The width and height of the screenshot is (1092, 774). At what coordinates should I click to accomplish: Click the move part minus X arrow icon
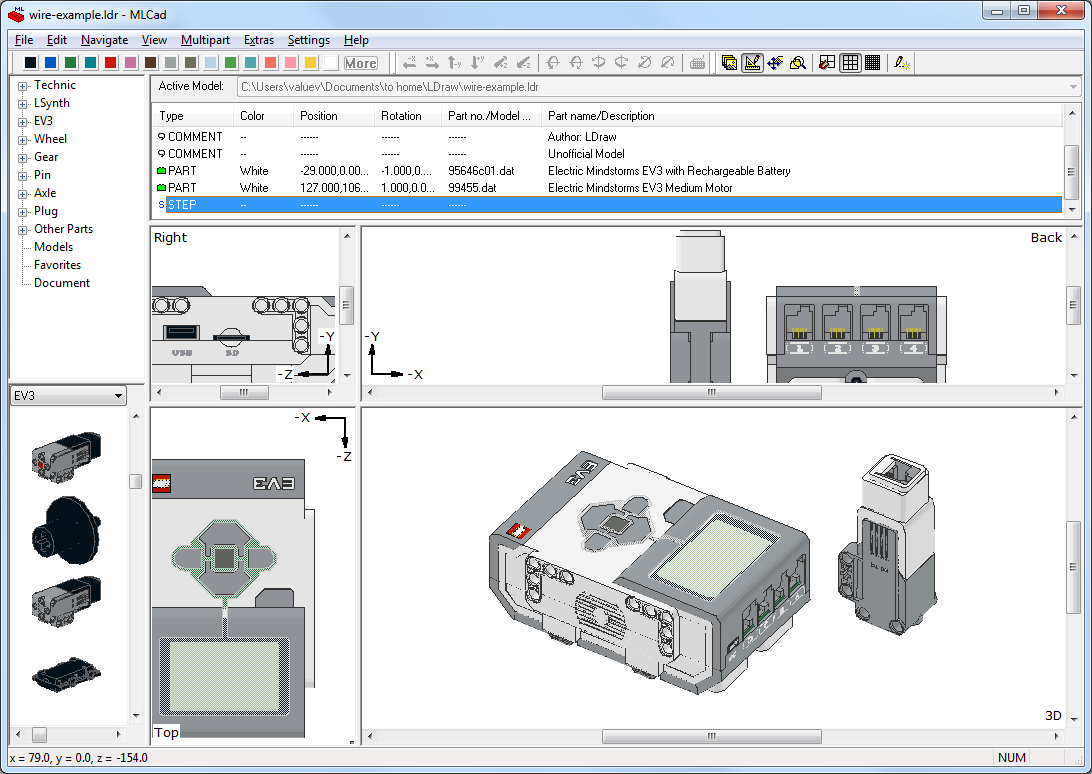410,63
